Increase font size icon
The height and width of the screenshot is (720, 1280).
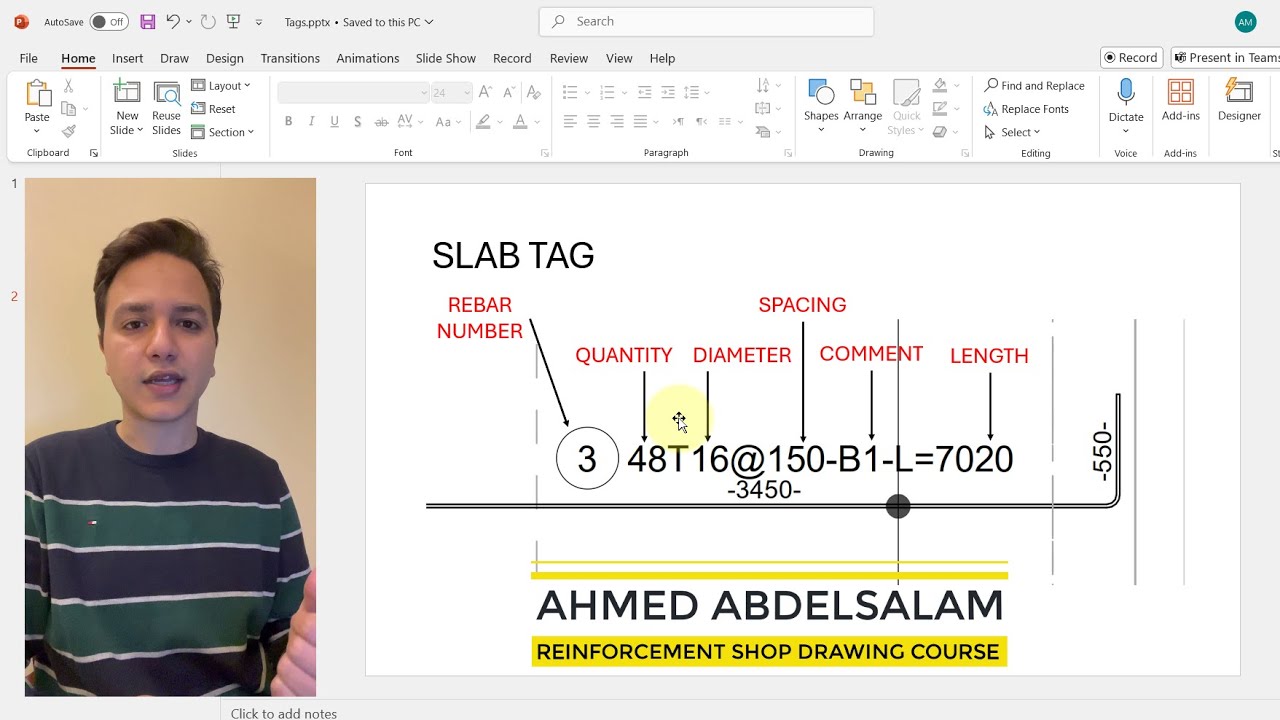pyautogui.click(x=485, y=92)
